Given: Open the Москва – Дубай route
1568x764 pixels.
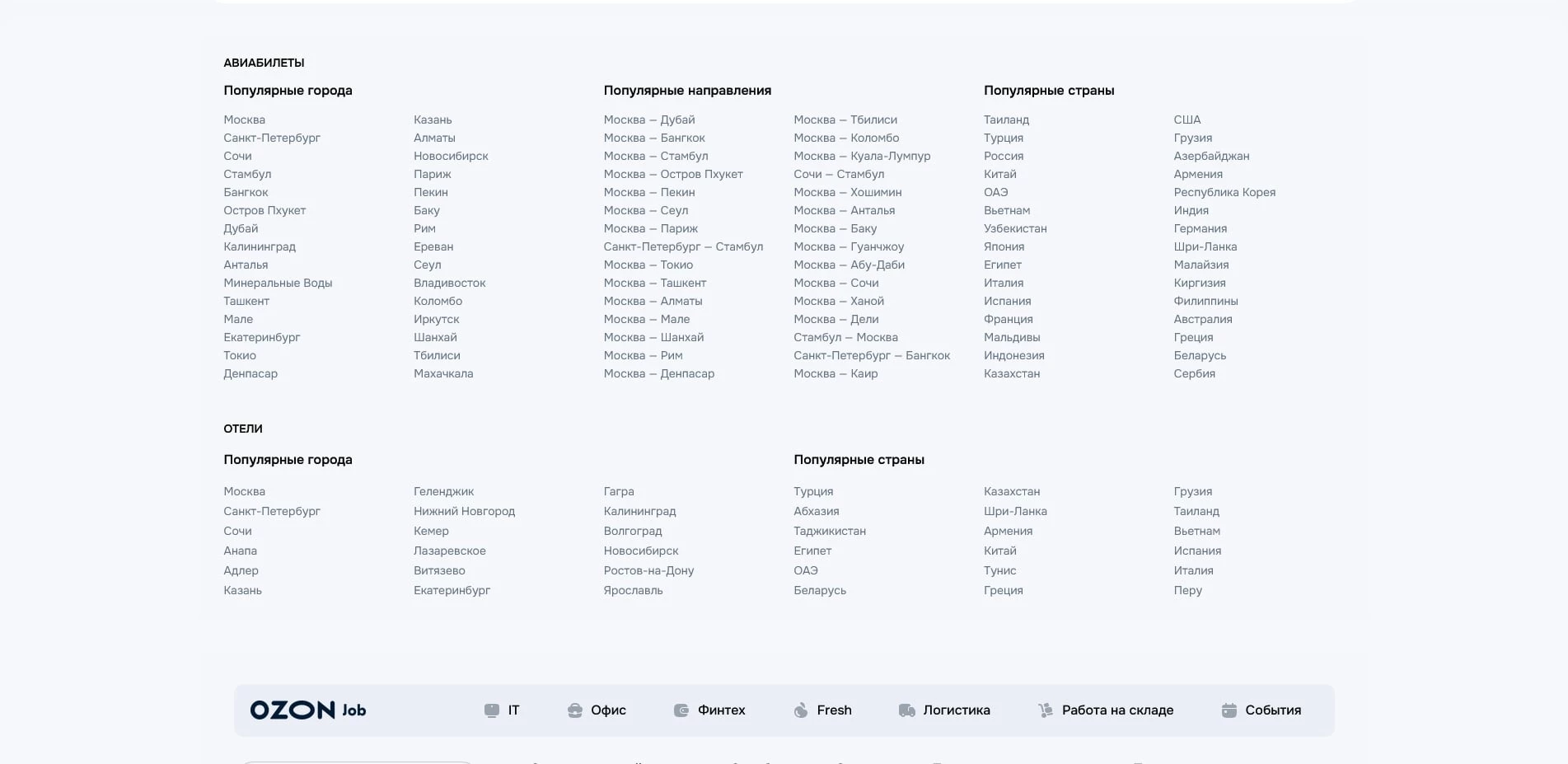Looking at the screenshot, I should (649, 120).
